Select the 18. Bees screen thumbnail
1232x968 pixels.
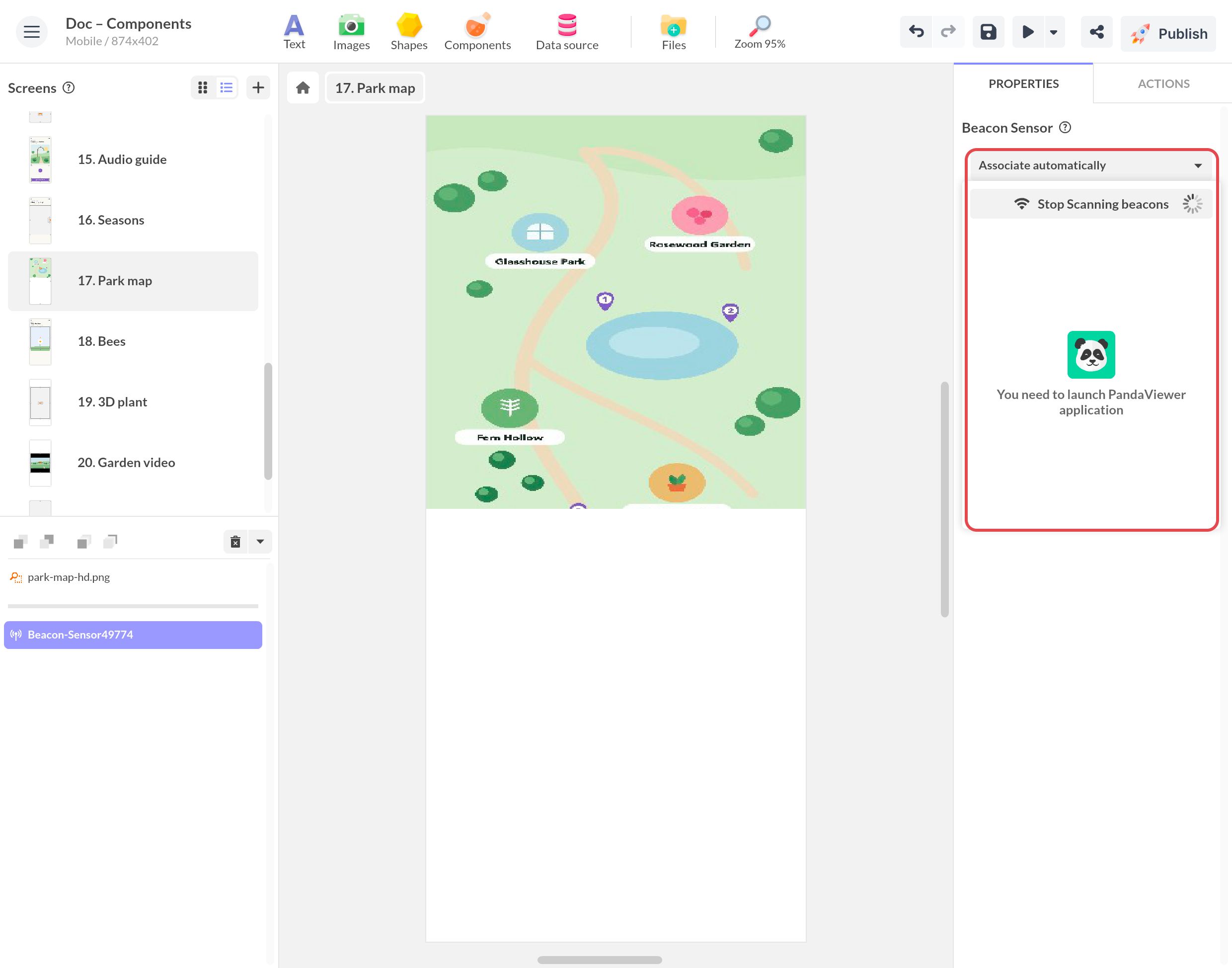40,342
